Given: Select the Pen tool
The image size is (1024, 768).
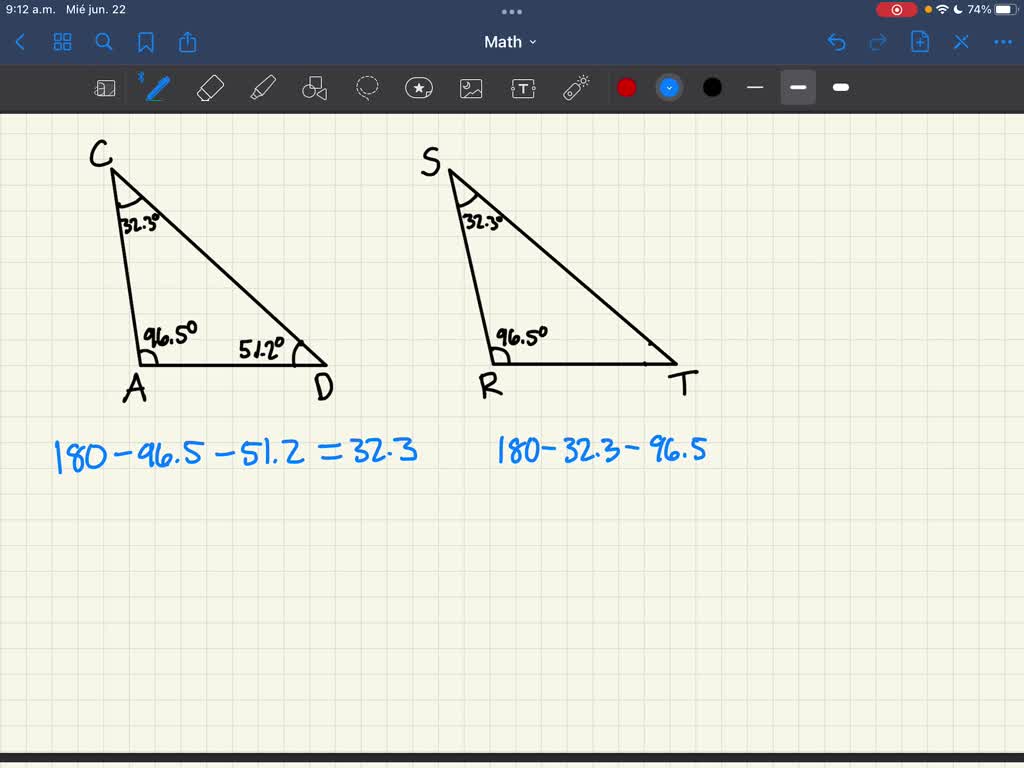Looking at the screenshot, I should coord(155,87).
